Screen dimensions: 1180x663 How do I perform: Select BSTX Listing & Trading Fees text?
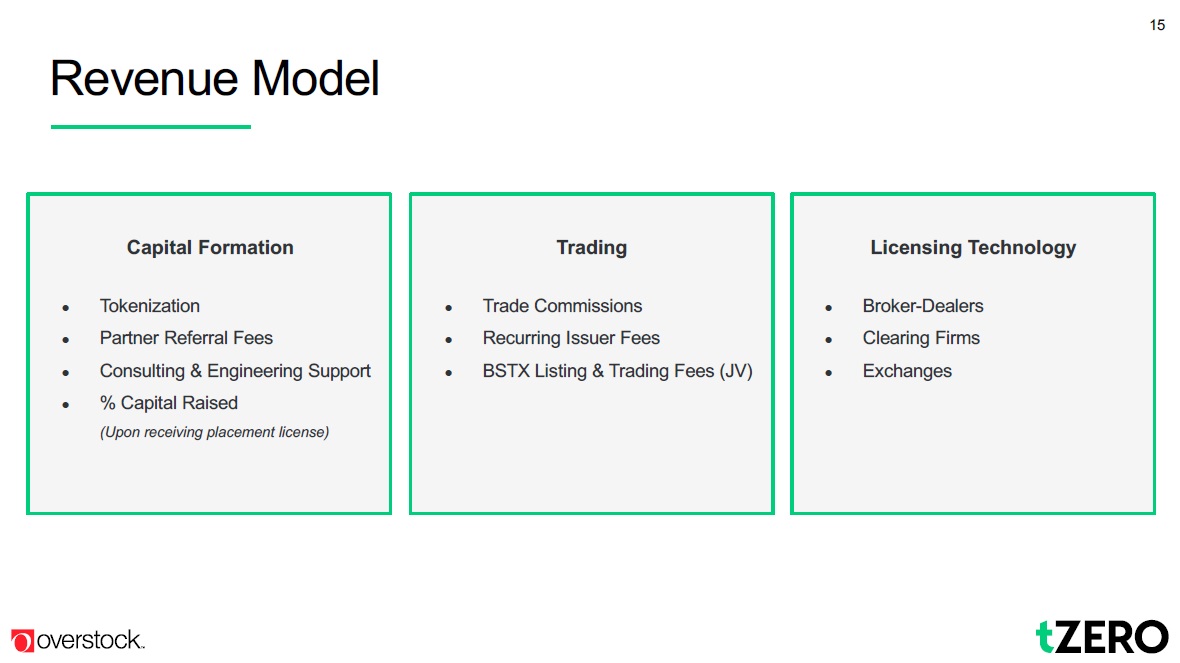pyautogui.click(x=617, y=371)
